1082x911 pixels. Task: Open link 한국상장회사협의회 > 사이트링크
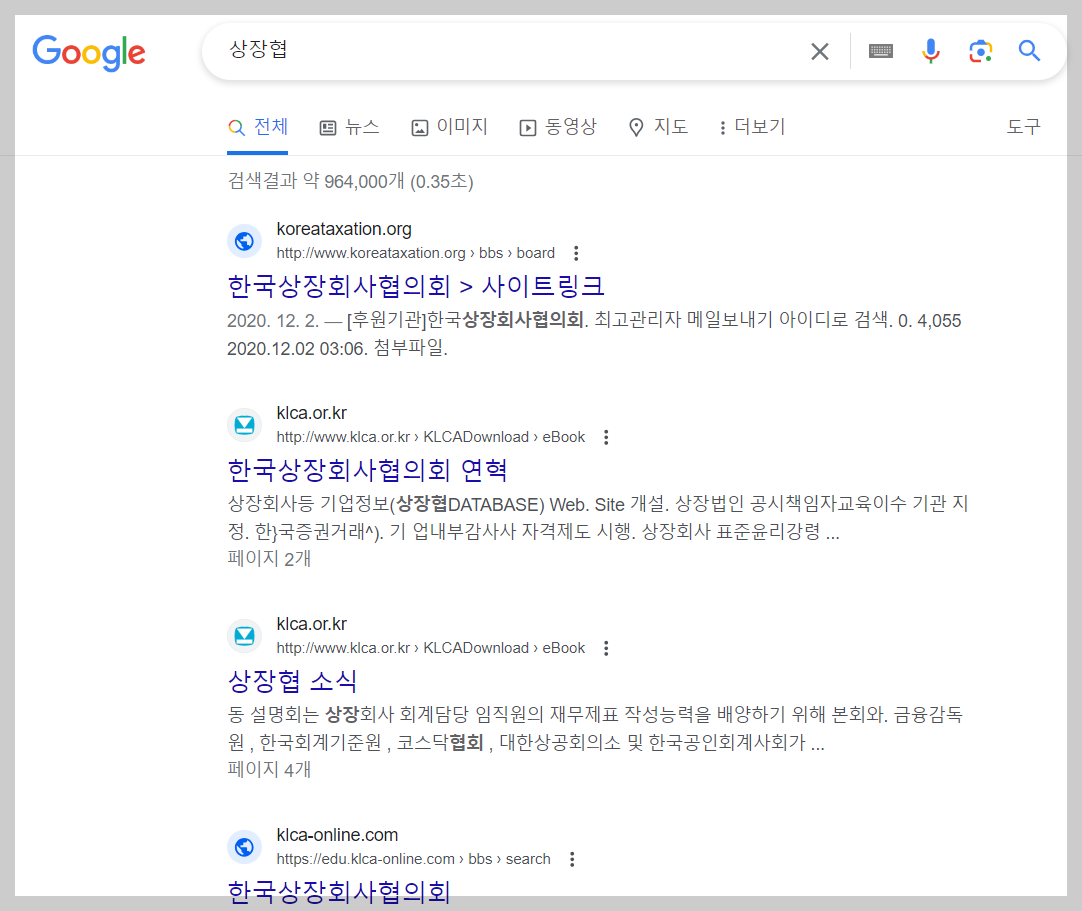pos(415,286)
